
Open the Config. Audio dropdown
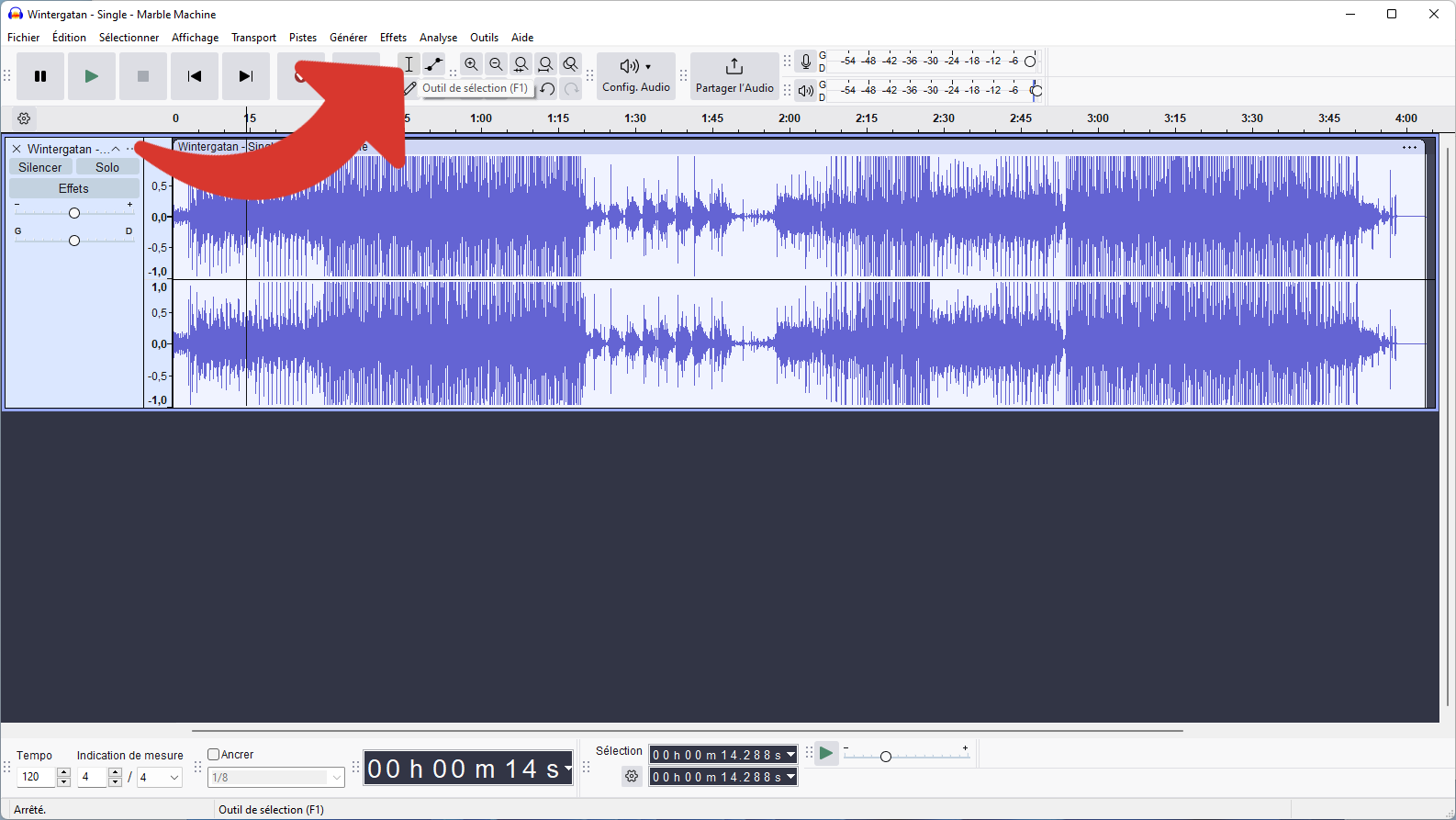[636, 75]
